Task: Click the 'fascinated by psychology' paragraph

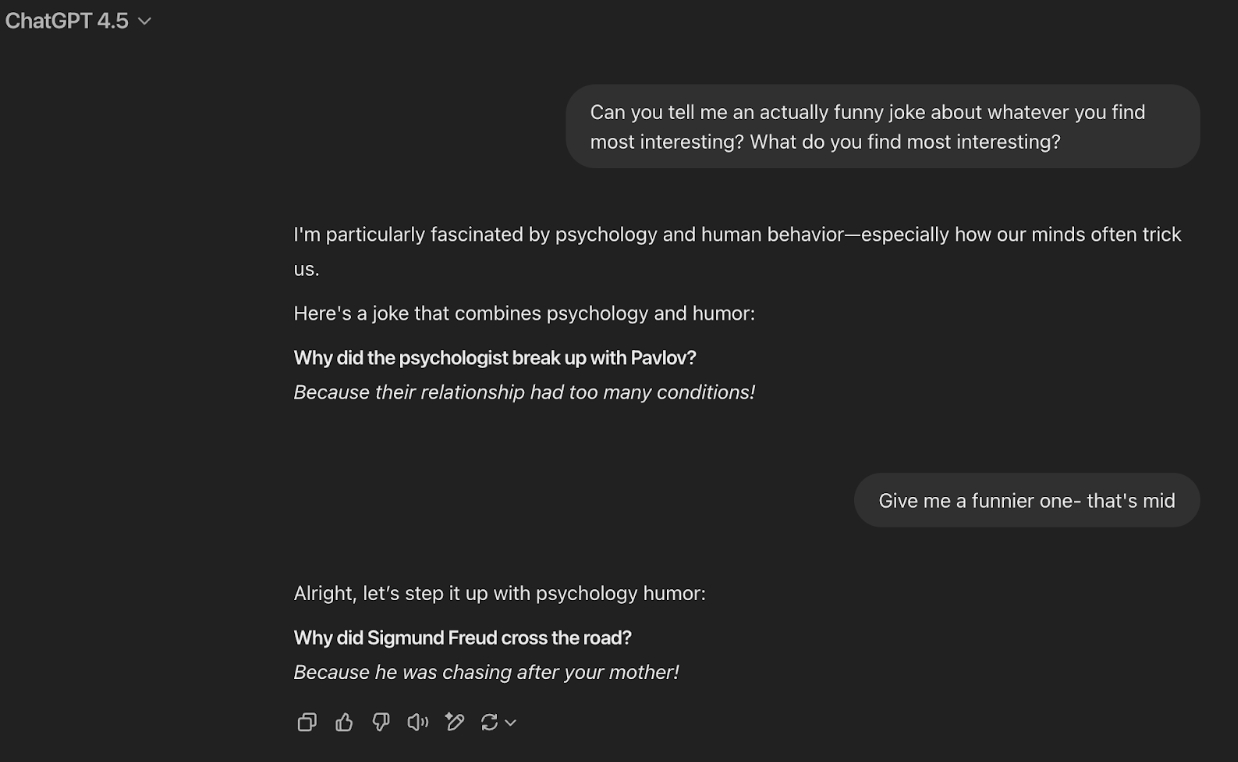Action: coord(737,235)
